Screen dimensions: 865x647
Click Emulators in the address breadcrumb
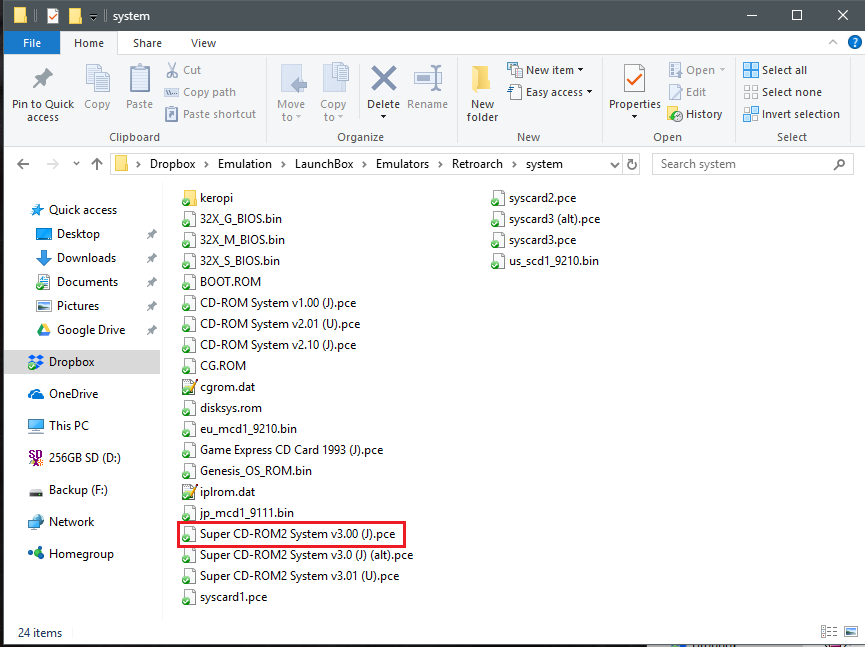point(402,164)
